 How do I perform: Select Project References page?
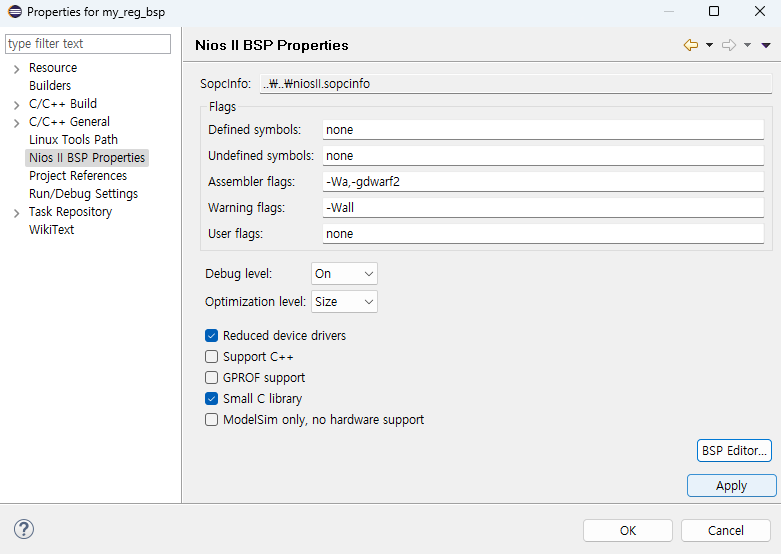78,175
